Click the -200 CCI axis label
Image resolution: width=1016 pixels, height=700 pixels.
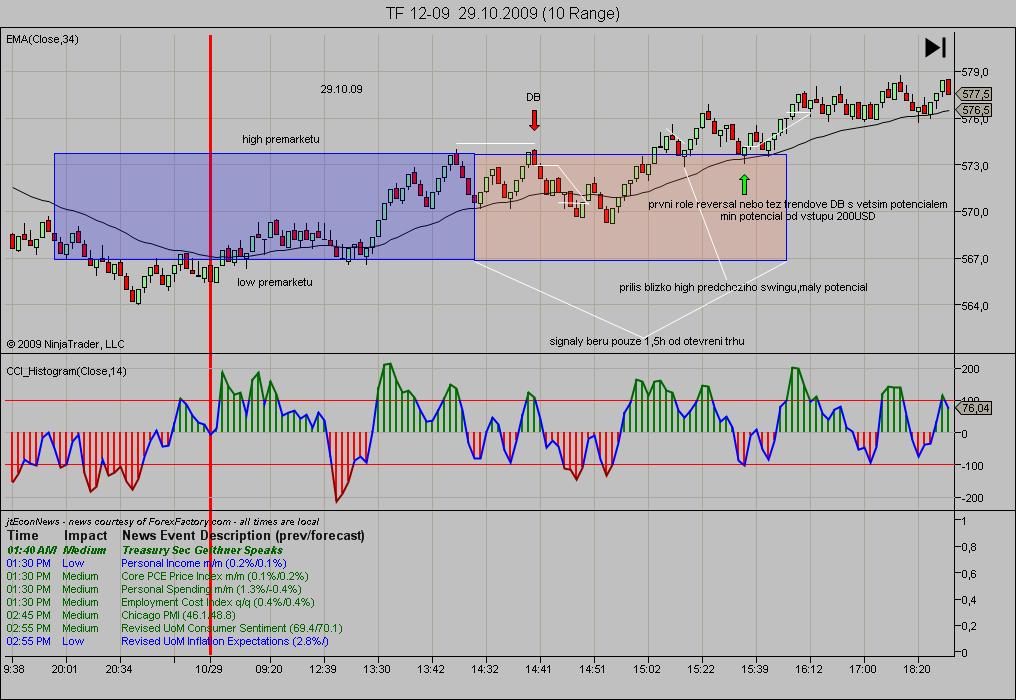(971, 498)
